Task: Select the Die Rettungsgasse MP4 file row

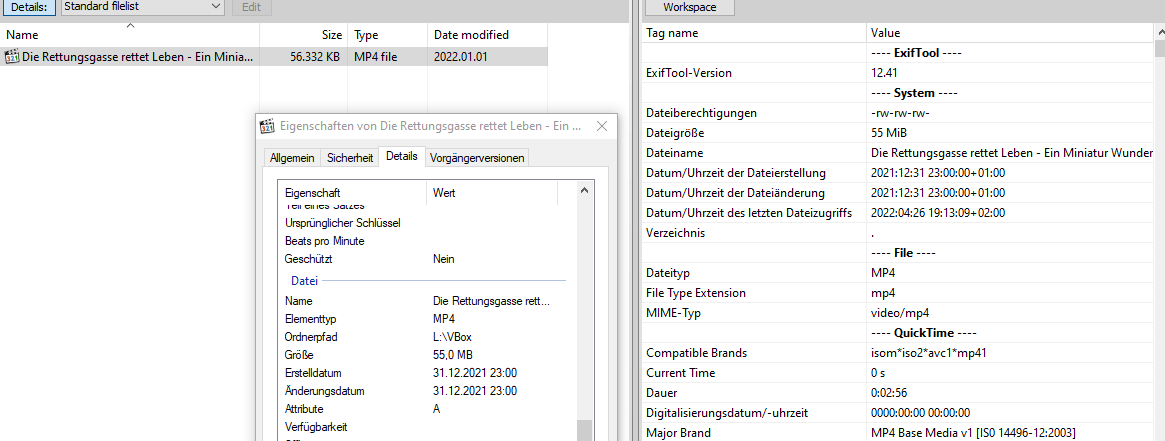Action: pyautogui.click(x=274, y=56)
